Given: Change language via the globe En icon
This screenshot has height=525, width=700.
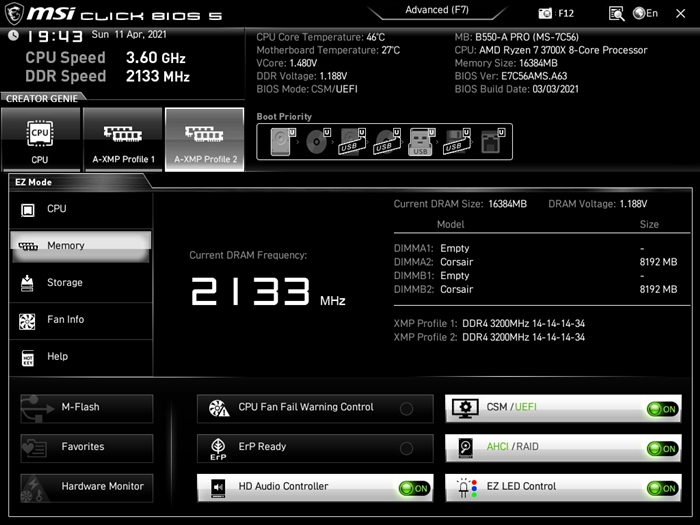Looking at the screenshot, I should click(x=646, y=13).
